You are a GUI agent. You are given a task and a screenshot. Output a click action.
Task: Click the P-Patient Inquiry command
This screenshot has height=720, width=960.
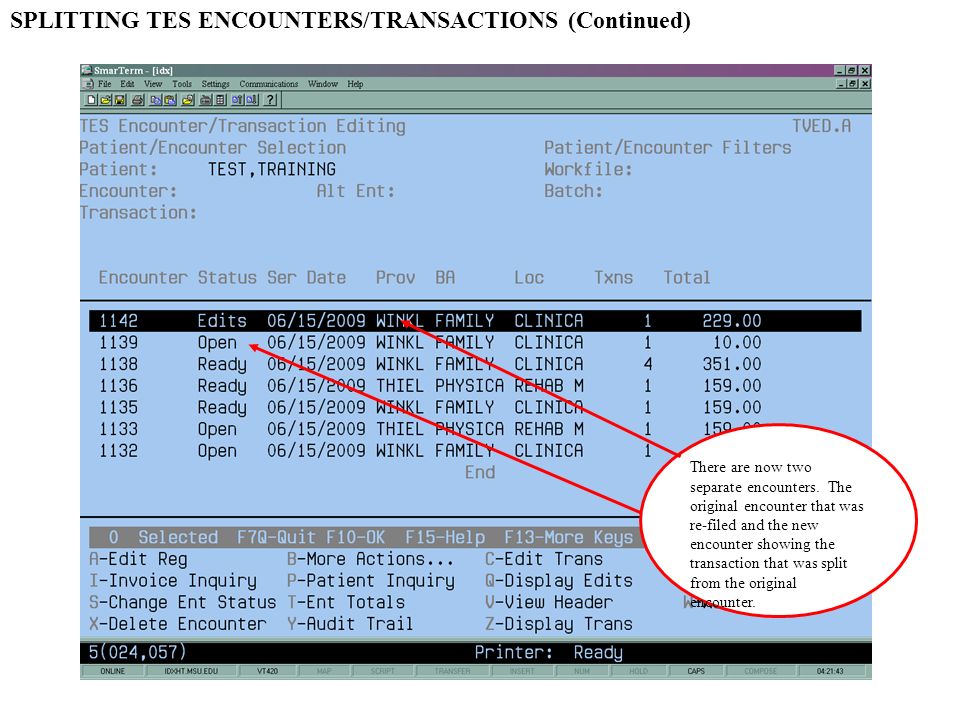[x=371, y=580]
